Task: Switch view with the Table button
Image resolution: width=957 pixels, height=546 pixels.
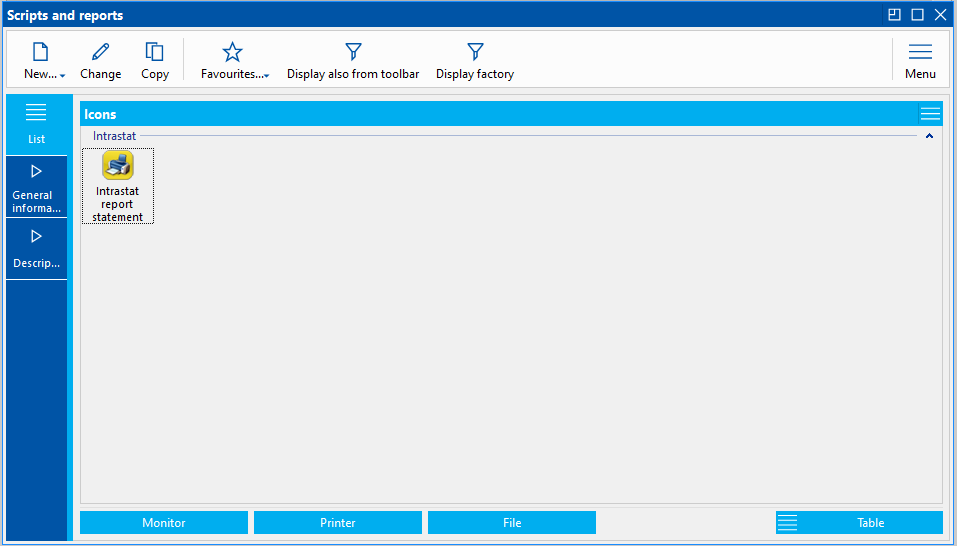Action: pyautogui.click(x=859, y=523)
